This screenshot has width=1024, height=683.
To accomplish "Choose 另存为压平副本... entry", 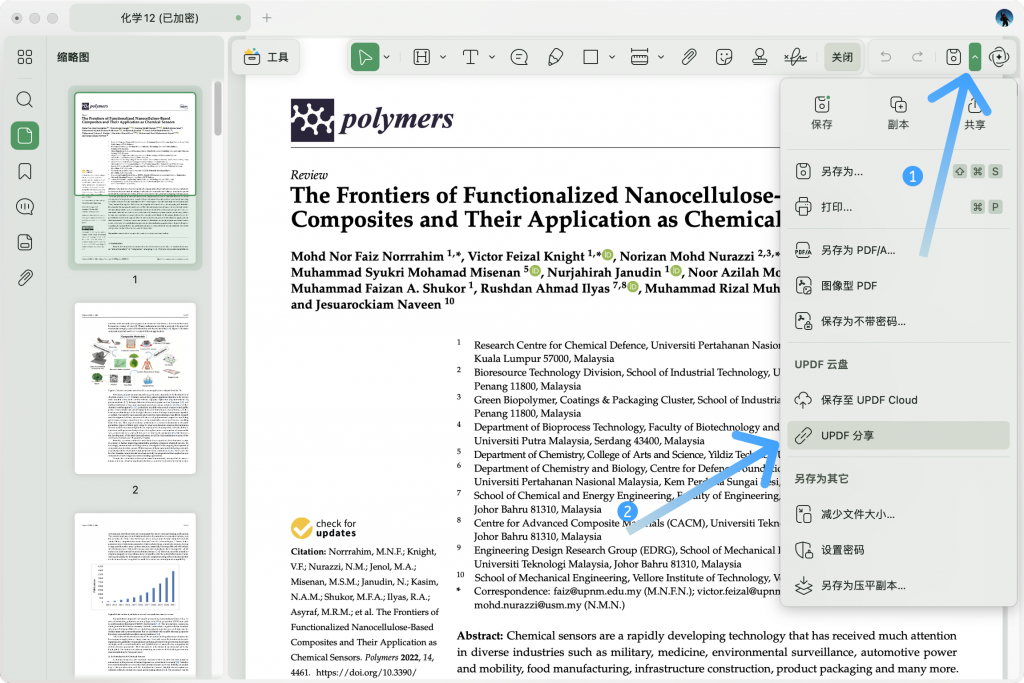I will tap(898, 586).
